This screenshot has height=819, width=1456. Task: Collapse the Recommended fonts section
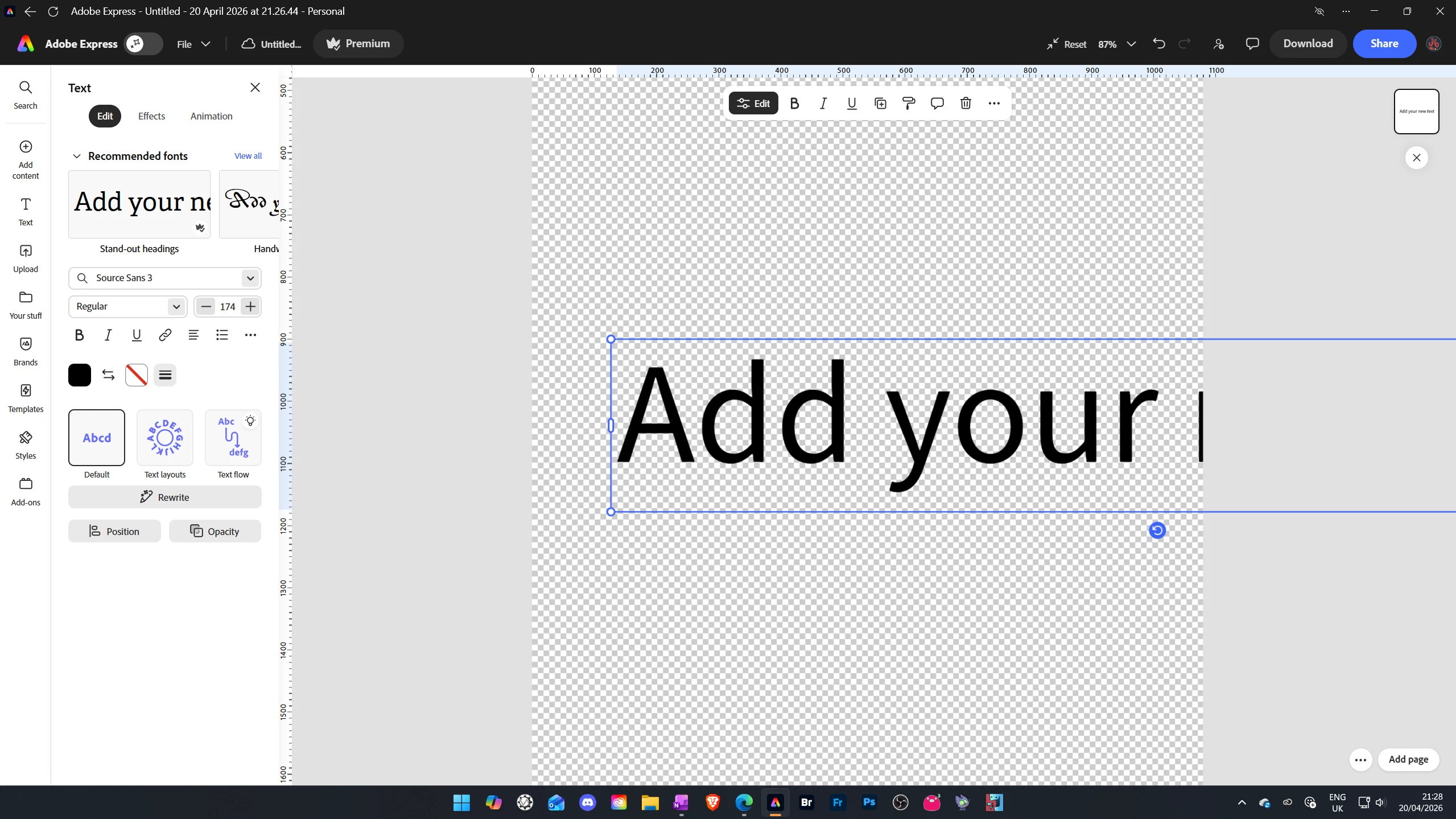coord(77,156)
